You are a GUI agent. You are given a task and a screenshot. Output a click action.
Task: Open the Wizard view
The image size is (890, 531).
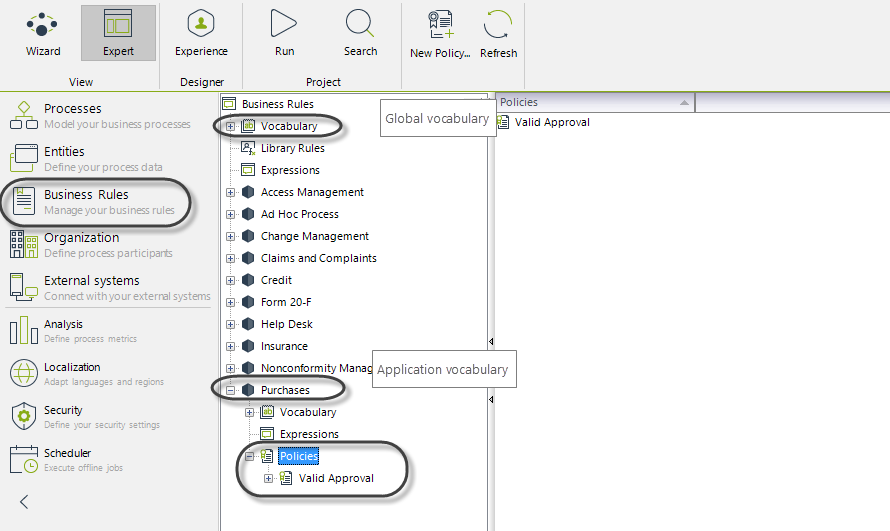click(x=43, y=33)
